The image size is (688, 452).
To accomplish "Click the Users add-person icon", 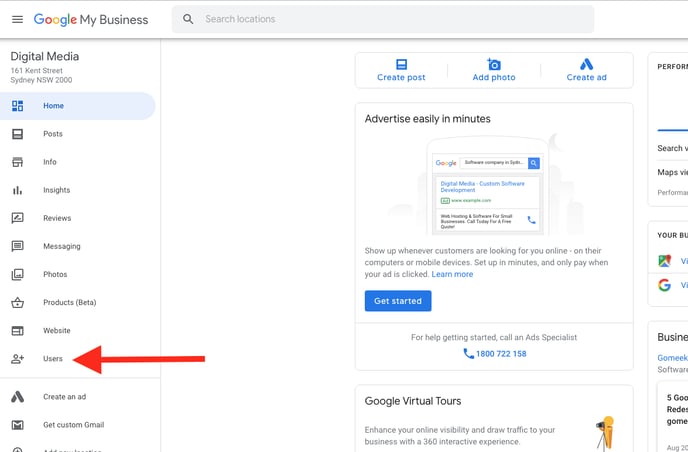I will 17,359.
